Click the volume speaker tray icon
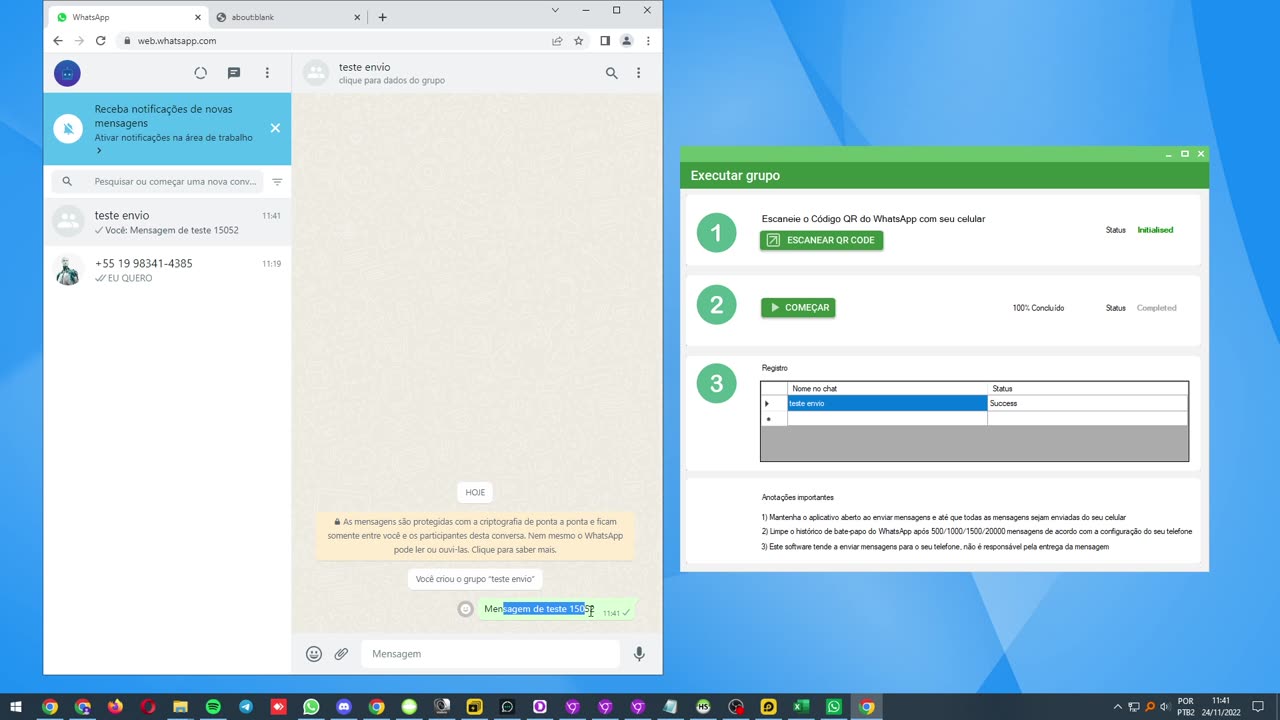This screenshot has width=1280, height=720. pyautogui.click(x=1165, y=707)
